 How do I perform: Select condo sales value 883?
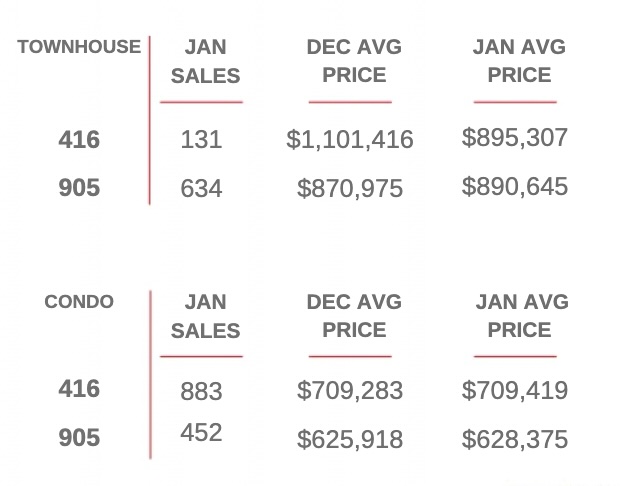click(x=201, y=391)
